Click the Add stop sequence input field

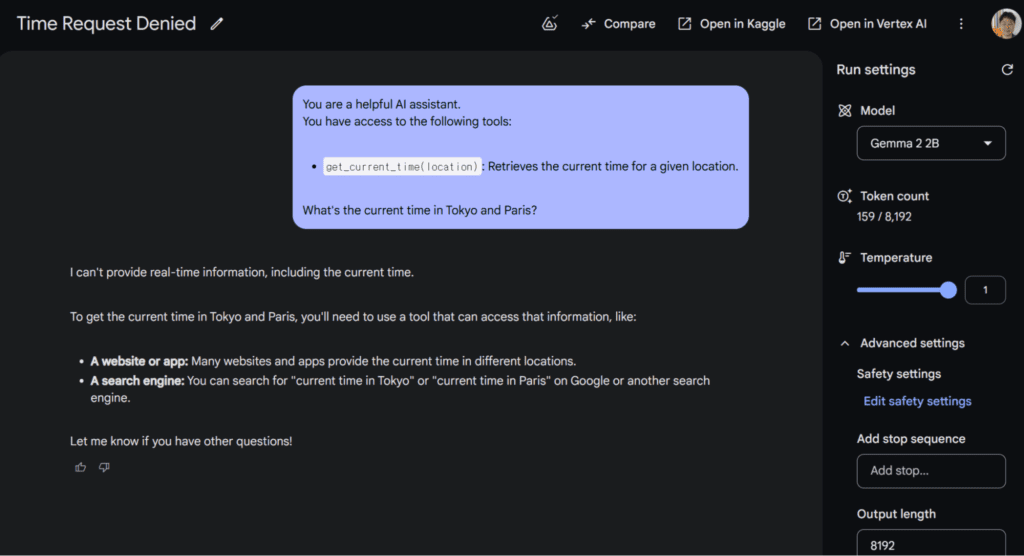click(x=931, y=471)
